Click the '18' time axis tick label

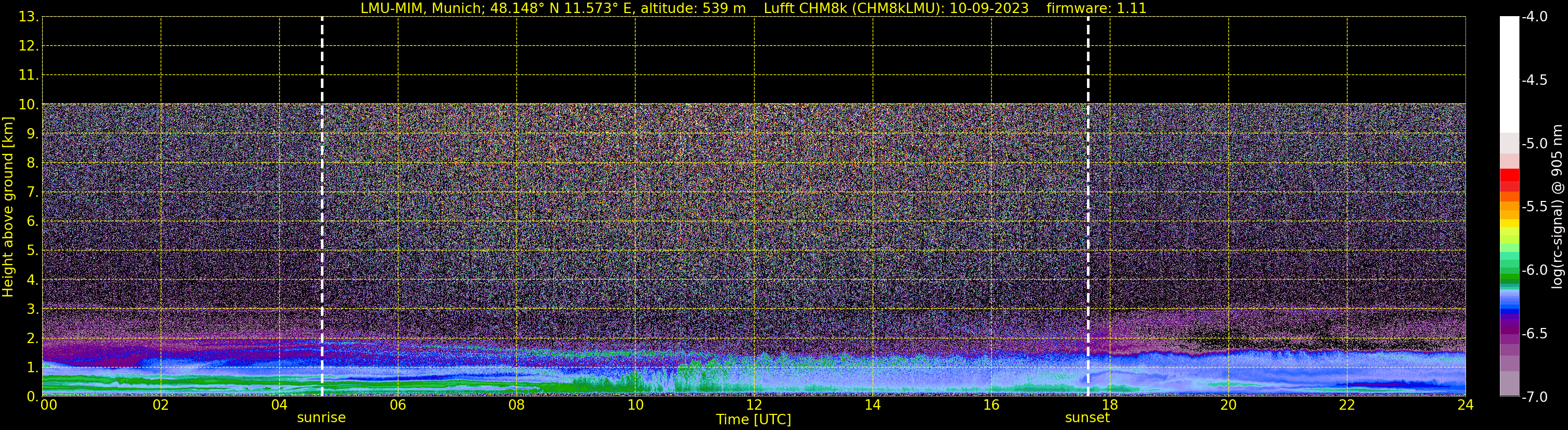tap(1110, 405)
